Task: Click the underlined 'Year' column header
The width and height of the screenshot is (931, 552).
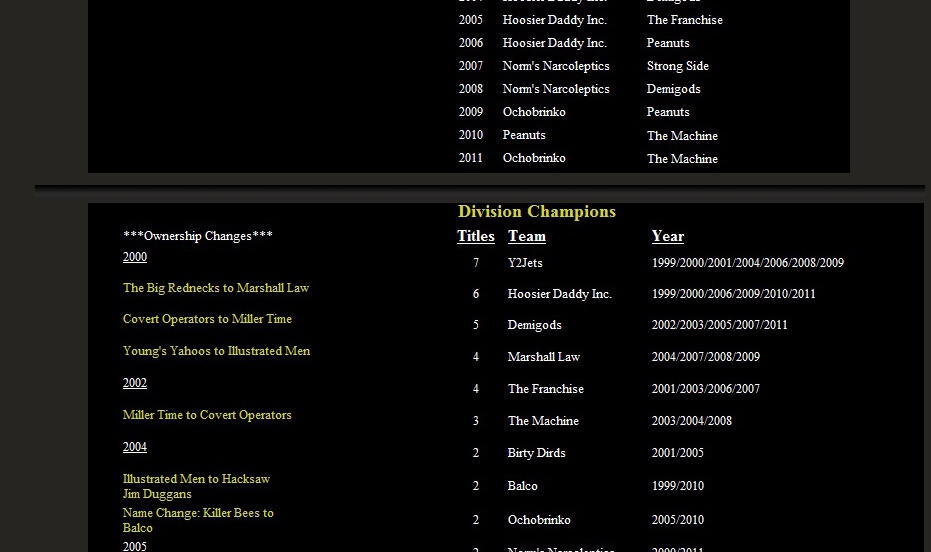Action: pos(668,237)
